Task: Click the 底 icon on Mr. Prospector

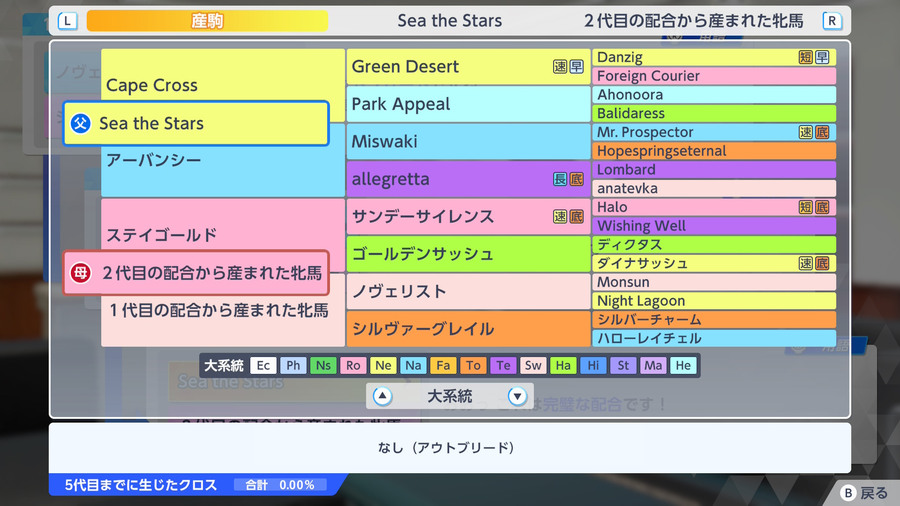Action: coord(822,132)
